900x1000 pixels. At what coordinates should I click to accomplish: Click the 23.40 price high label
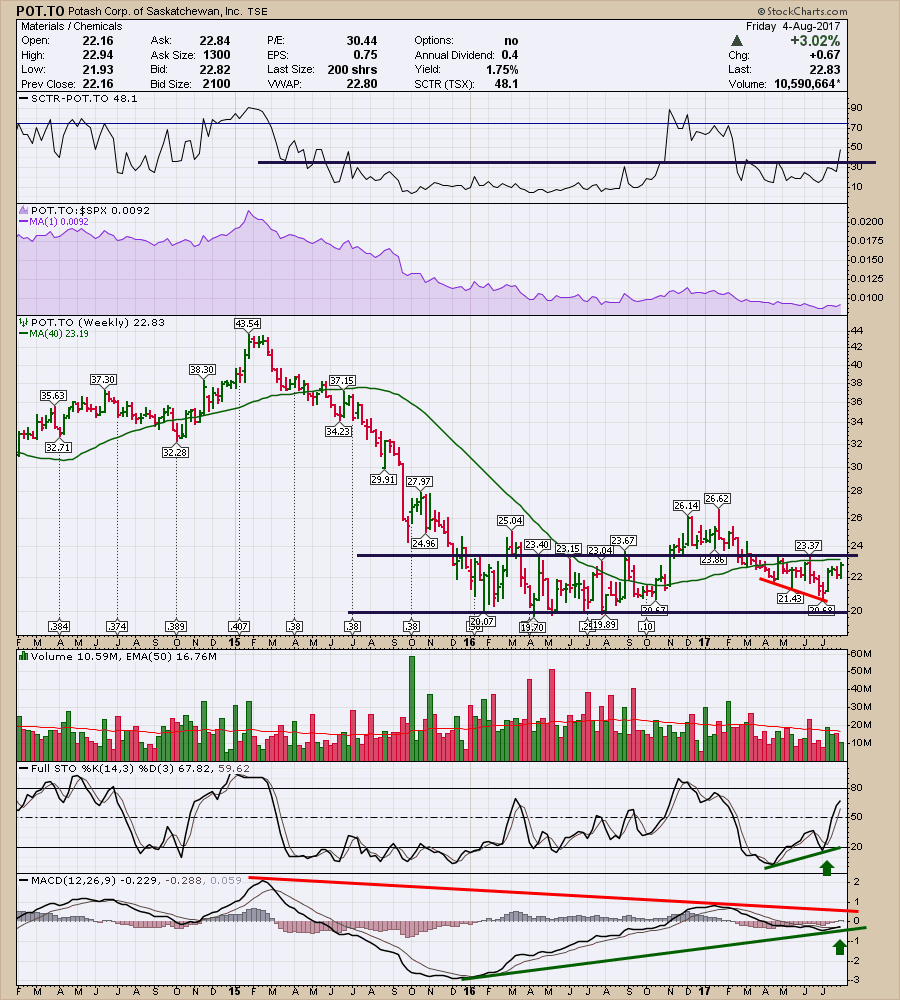(537, 545)
